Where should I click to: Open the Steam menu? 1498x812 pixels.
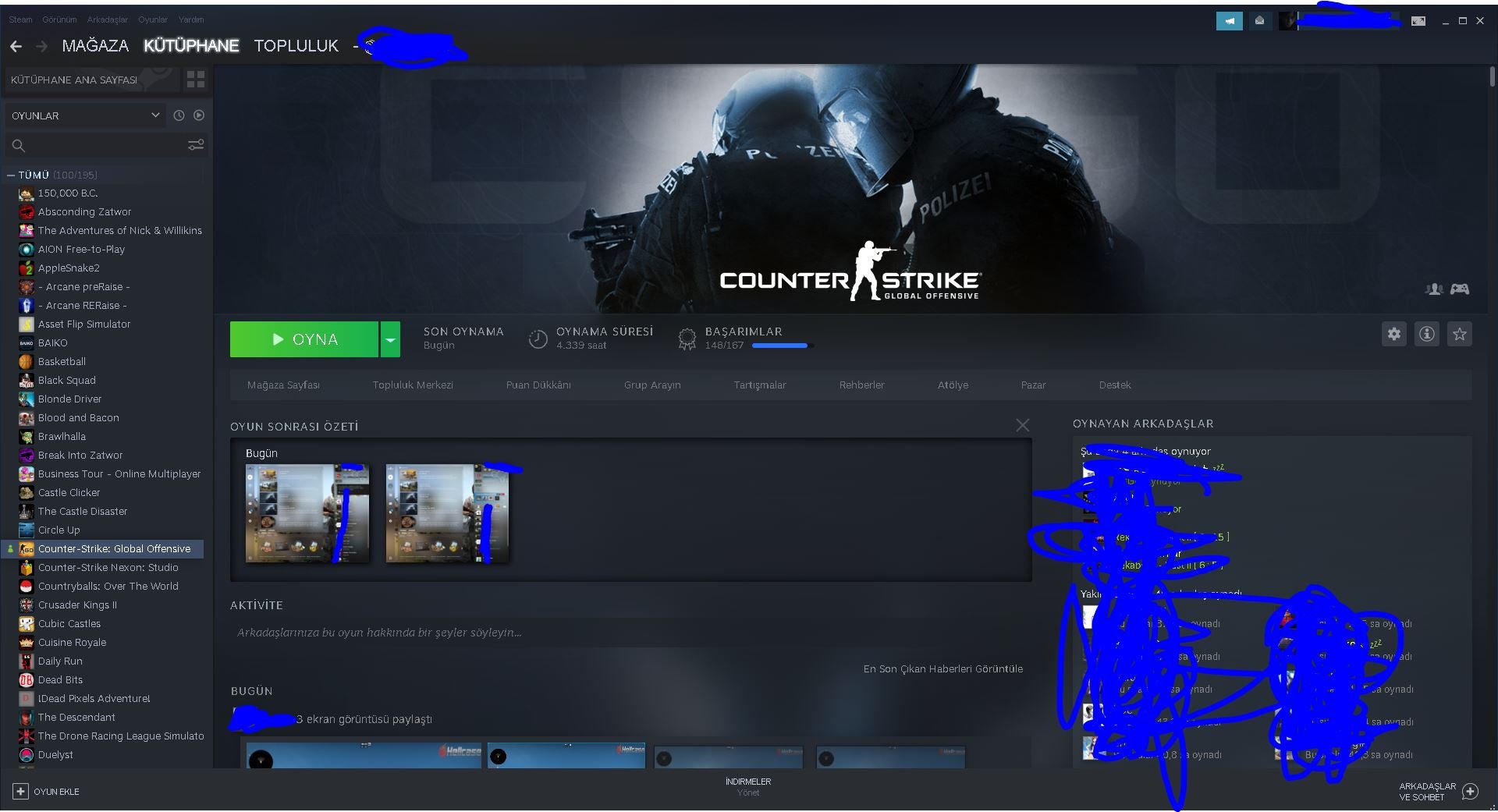[x=20, y=20]
